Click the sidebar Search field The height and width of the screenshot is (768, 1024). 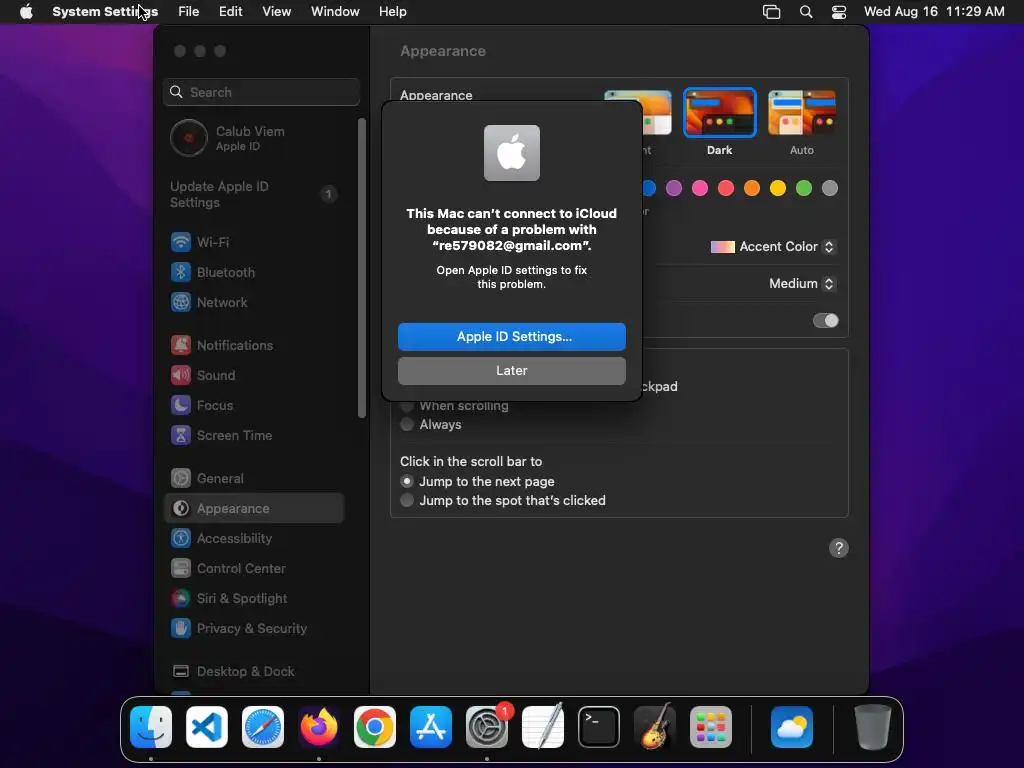tap(261, 92)
